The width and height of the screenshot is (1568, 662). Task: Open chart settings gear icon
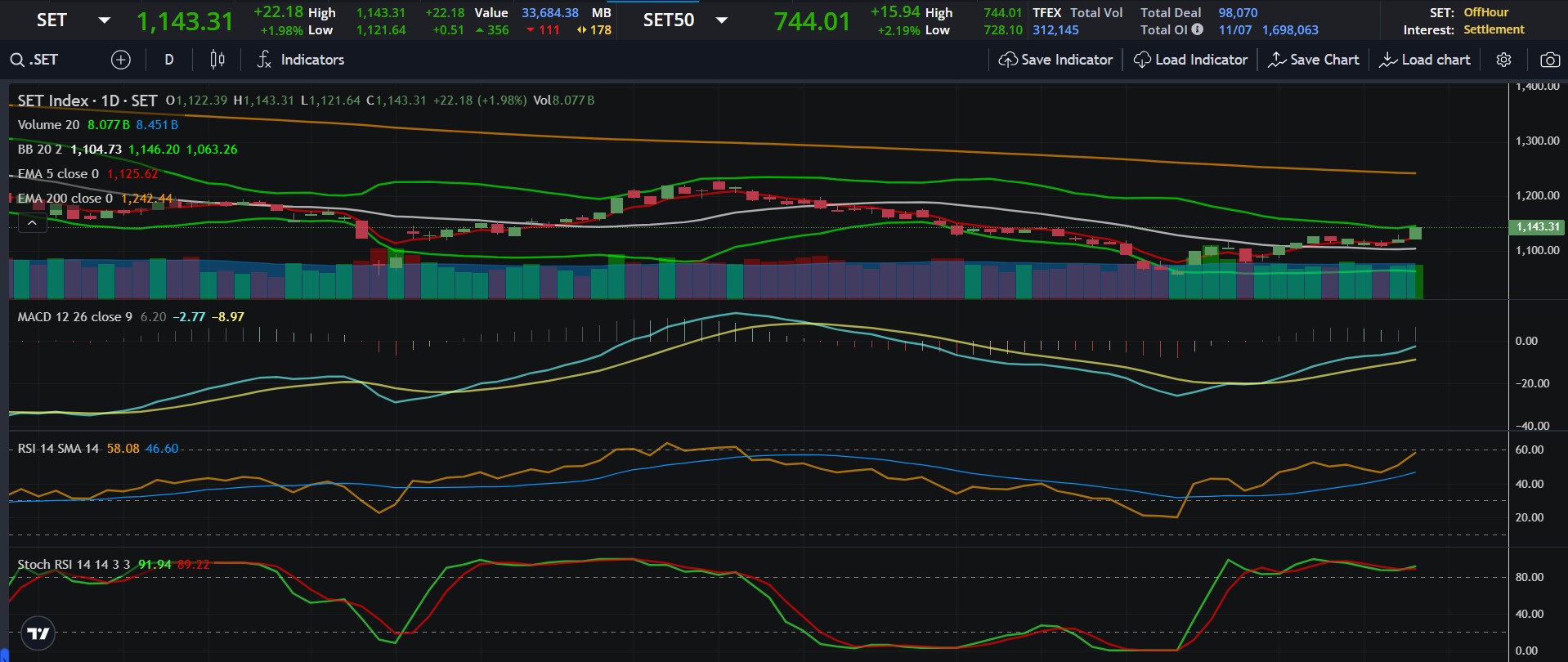(x=1503, y=60)
